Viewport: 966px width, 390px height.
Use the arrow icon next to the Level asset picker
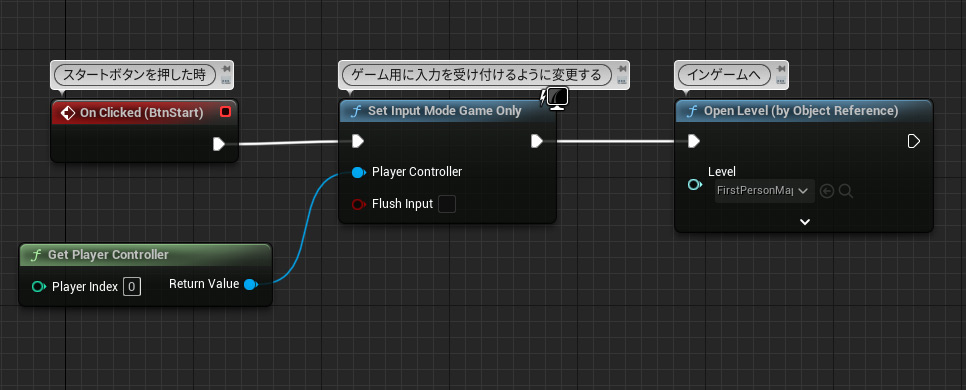tap(827, 192)
